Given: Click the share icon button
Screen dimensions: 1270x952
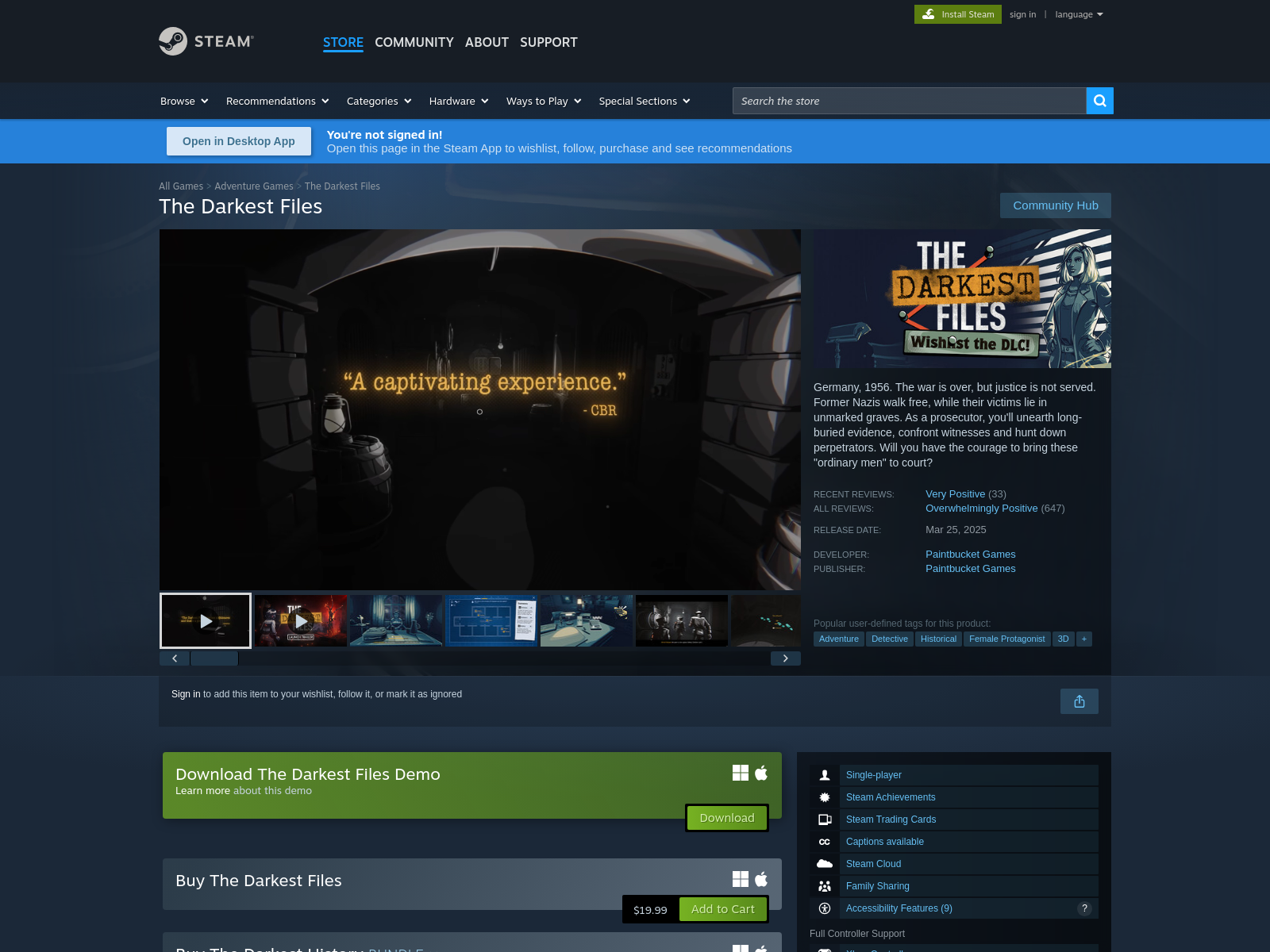Looking at the screenshot, I should click(x=1079, y=701).
